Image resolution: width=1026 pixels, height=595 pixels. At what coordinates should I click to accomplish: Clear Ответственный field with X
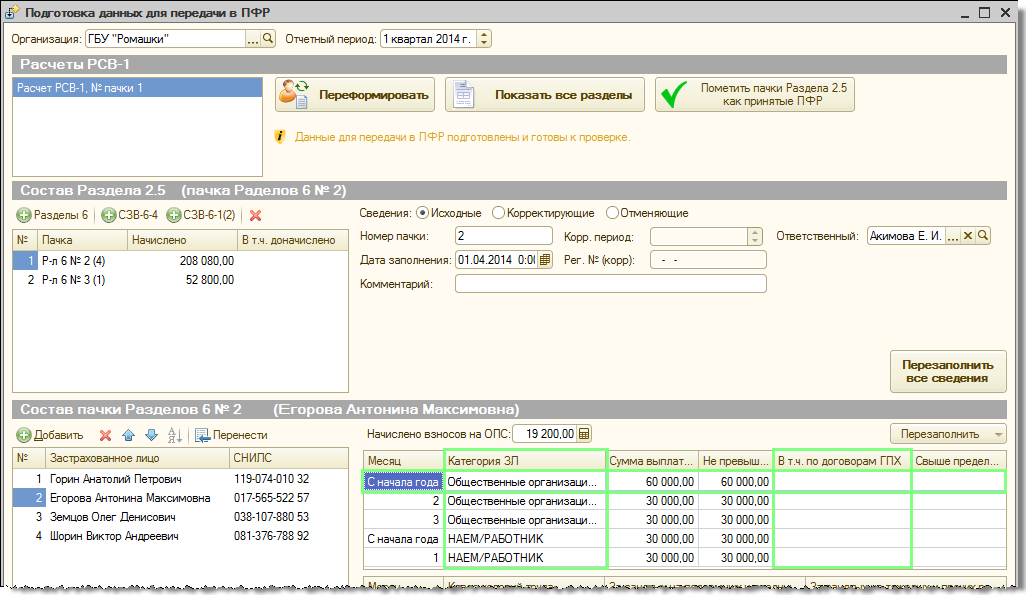tap(968, 236)
